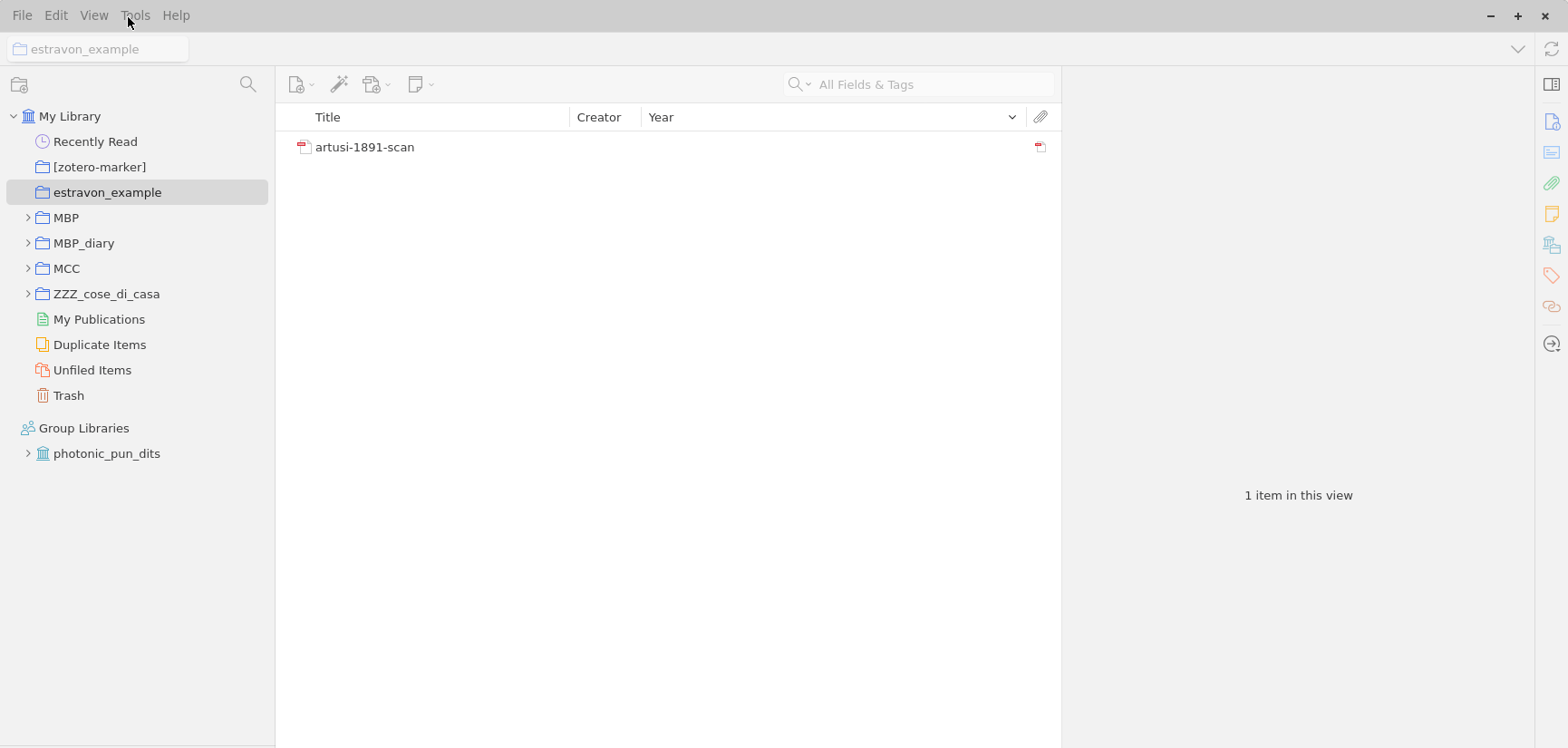Screen dimensions: 1568x748
Task: Select the artusi-1891-scan item
Action: pos(668,147)
